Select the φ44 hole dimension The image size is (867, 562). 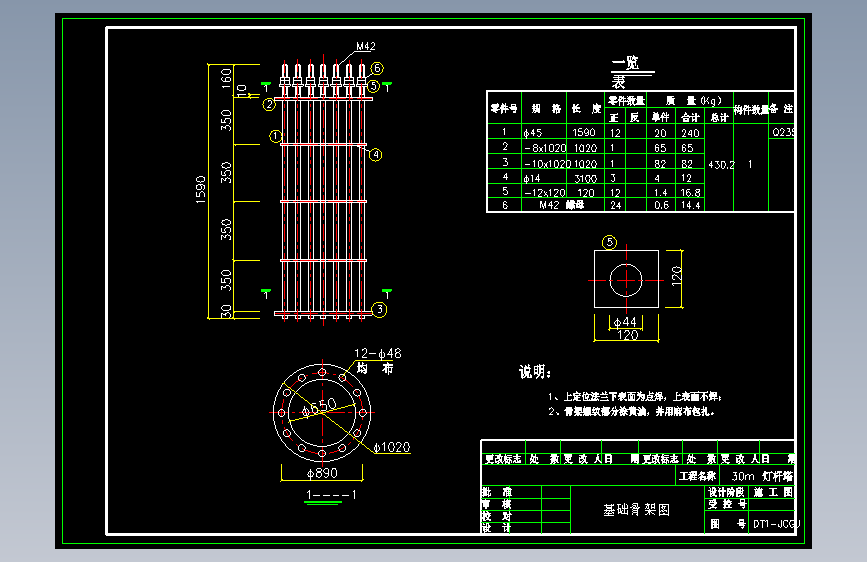[625, 322]
